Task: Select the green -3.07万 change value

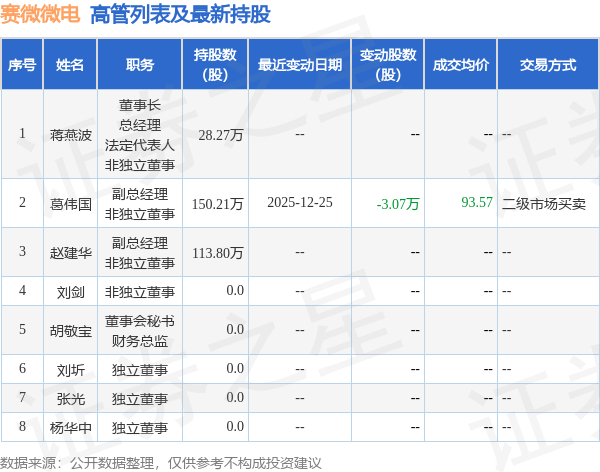Action: (x=398, y=204)
